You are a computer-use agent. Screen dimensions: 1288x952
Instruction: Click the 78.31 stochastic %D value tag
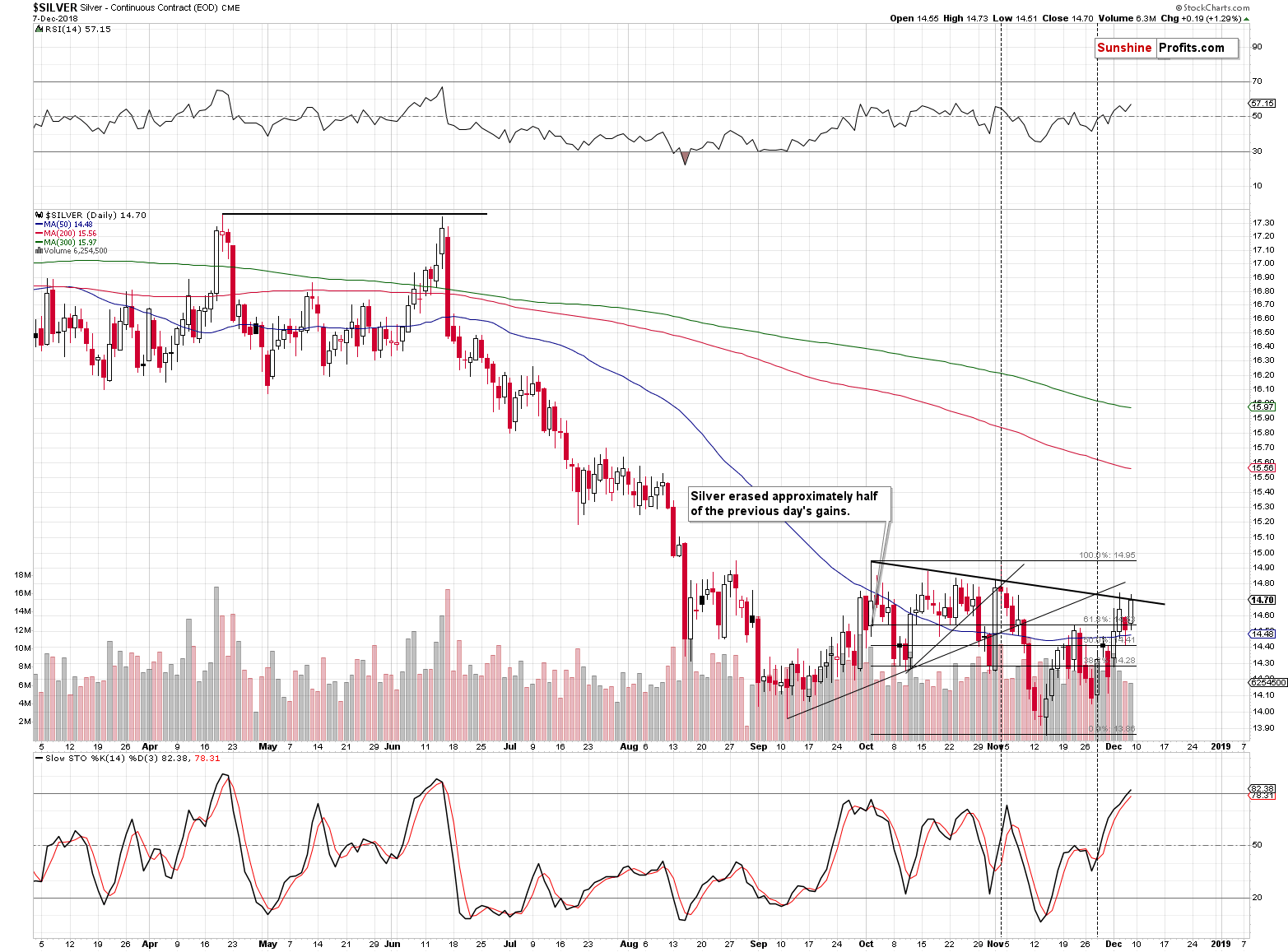point(1262,796)
